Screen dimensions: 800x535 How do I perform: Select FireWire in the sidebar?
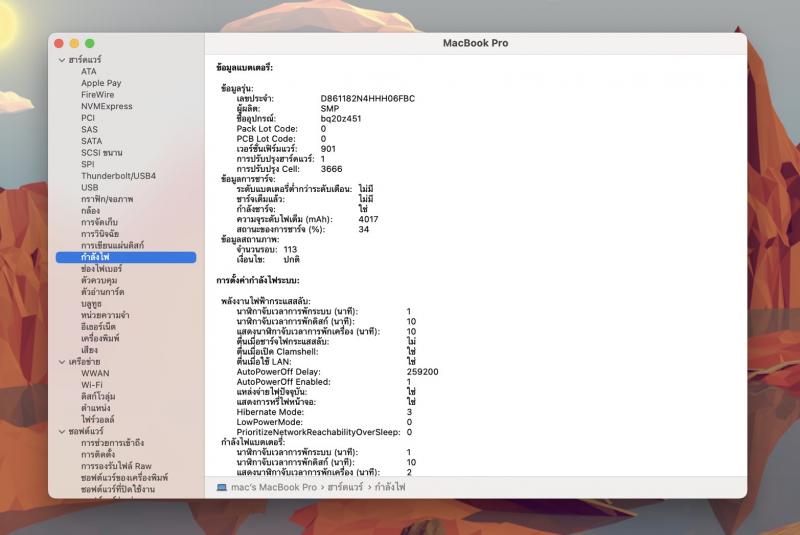tap(97, 95)
